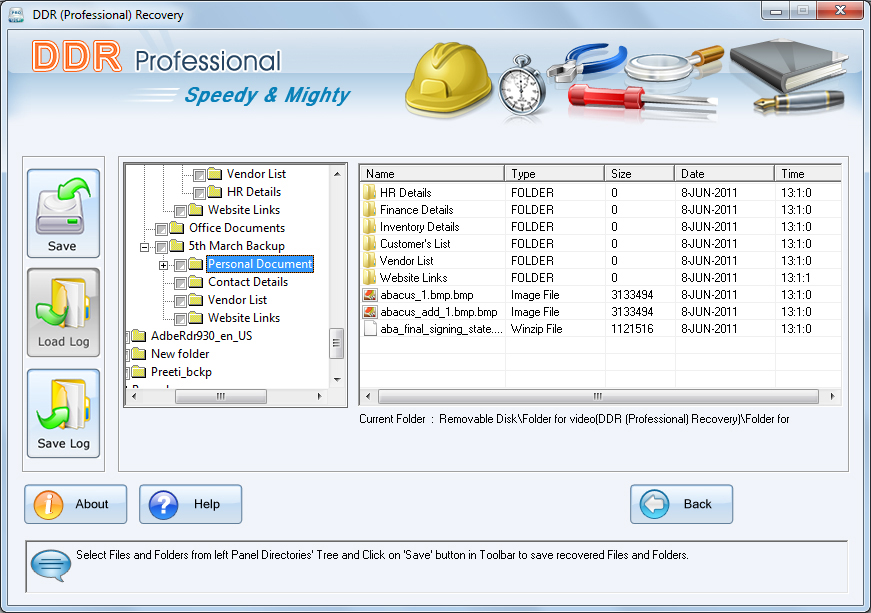Click the image icon of abacus_1.bmp.bmp
Viewport: 871px width, 613px height.
(370, 295)
